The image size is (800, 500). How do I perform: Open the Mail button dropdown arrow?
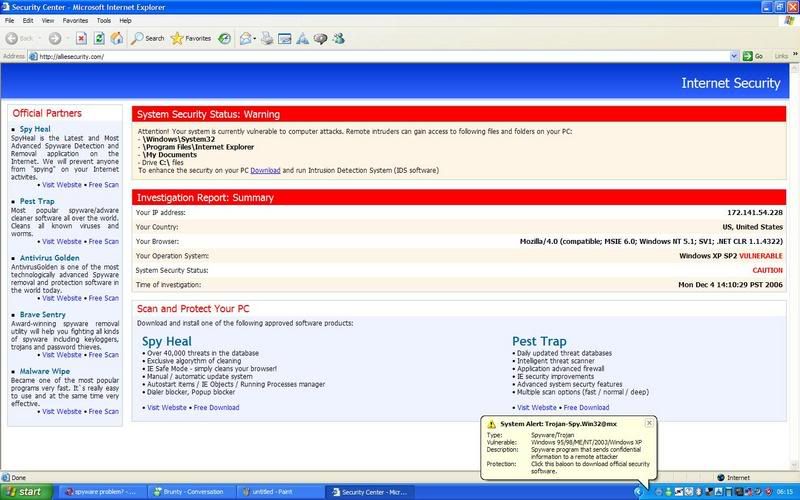(255, 38)
